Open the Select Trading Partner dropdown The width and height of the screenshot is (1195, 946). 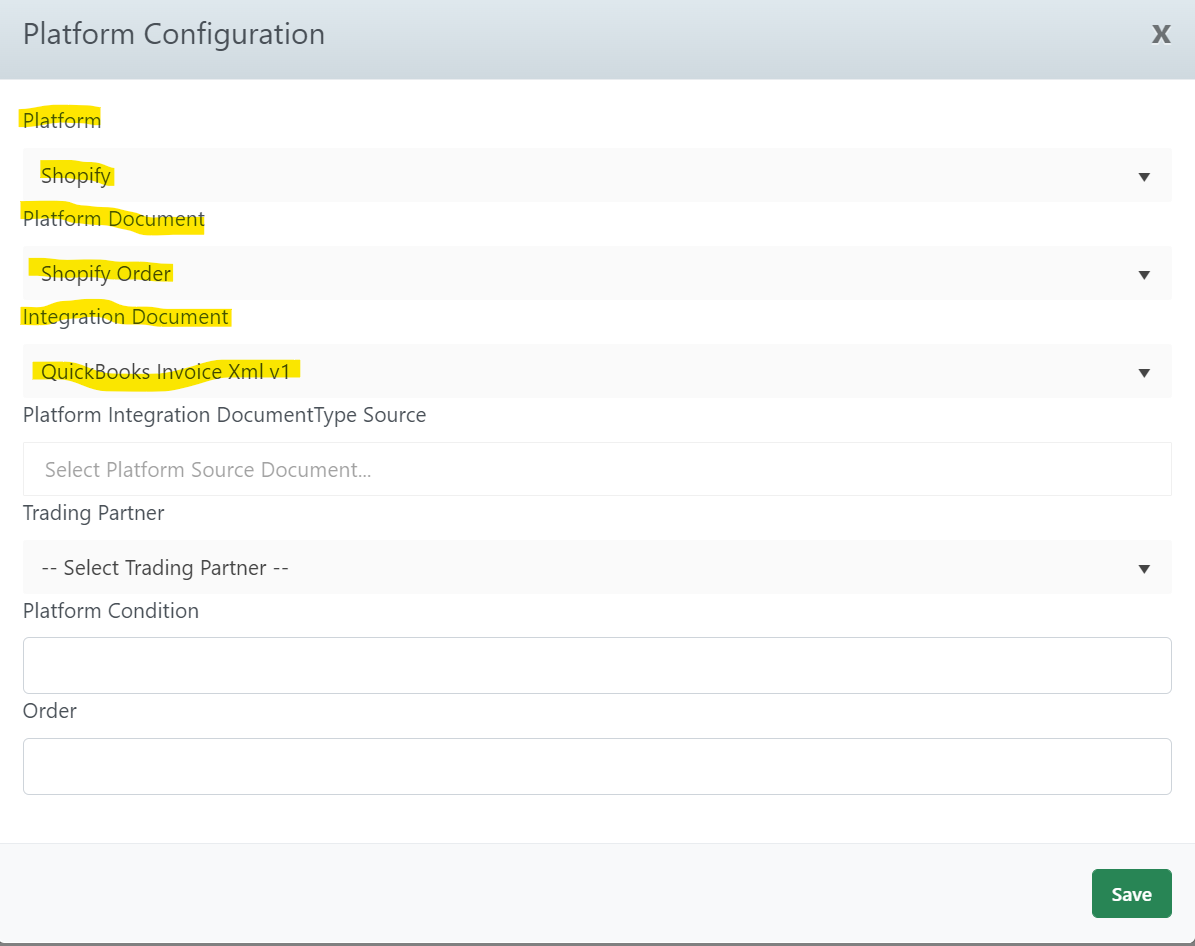597,567
